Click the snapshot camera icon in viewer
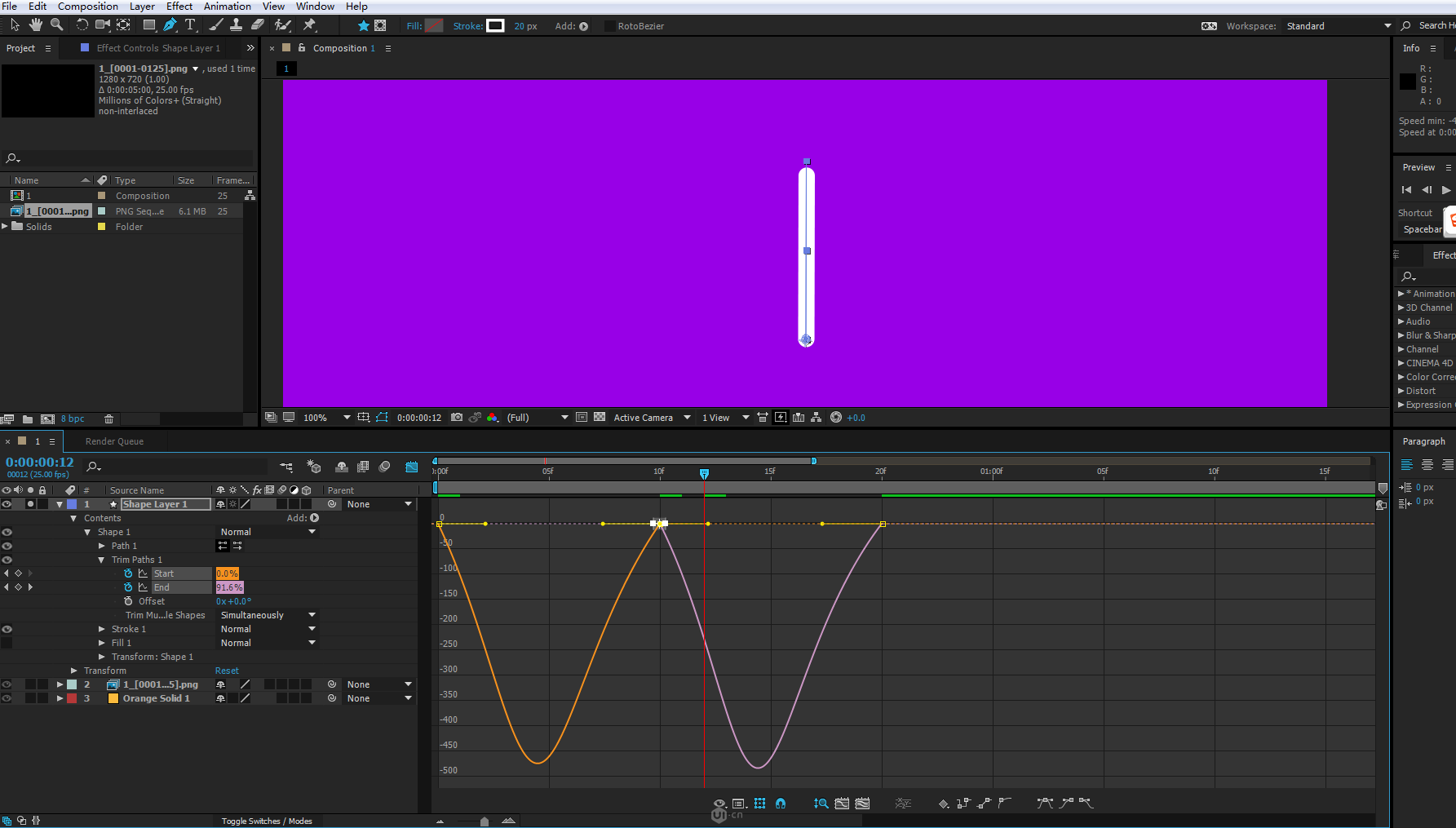 [x=457, y=417]
